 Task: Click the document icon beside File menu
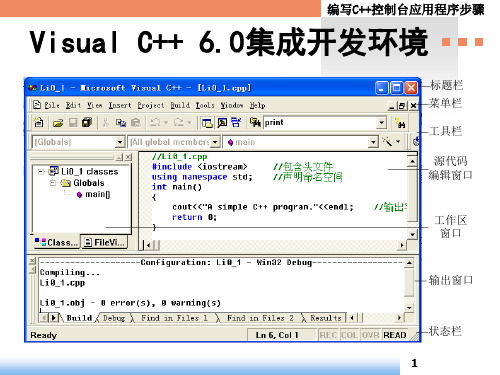(x=37, y=105)
